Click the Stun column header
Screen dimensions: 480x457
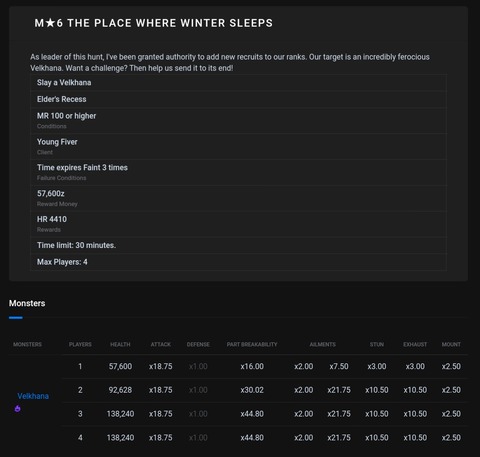click(x=377, y=344)
